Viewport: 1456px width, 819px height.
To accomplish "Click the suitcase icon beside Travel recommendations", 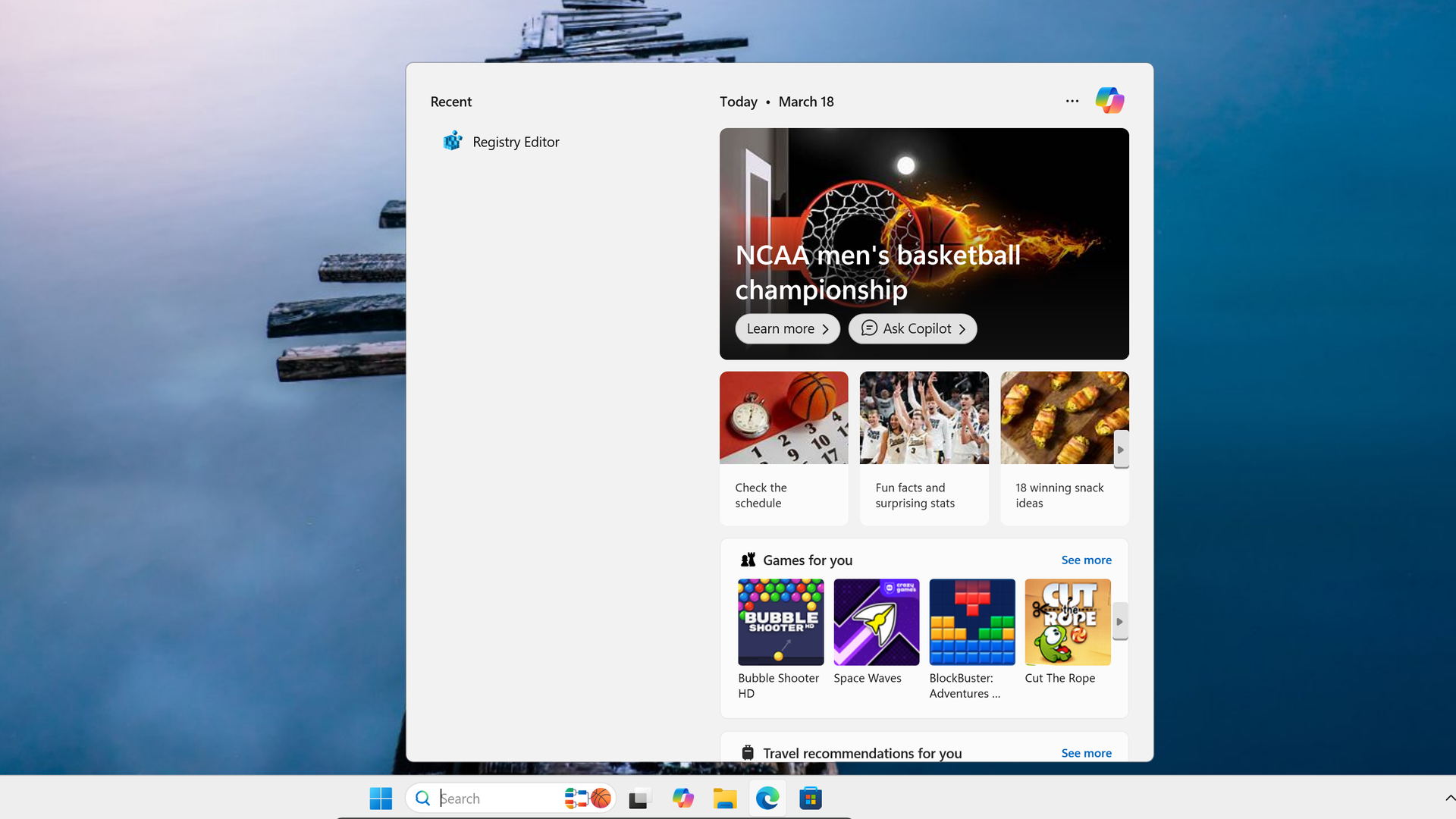I will coord(748,752).
